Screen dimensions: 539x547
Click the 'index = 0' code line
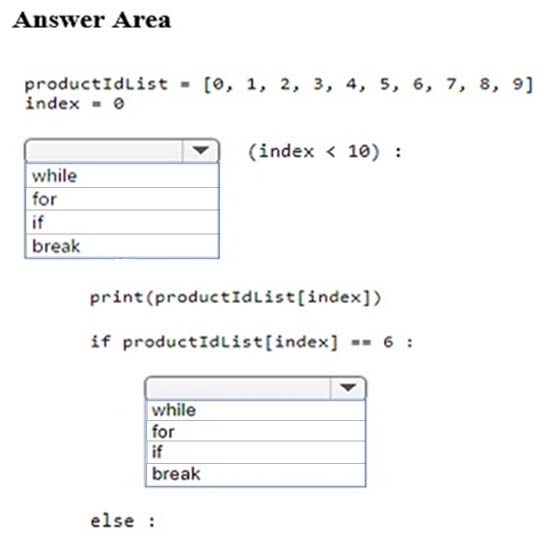tap(75, 104)
